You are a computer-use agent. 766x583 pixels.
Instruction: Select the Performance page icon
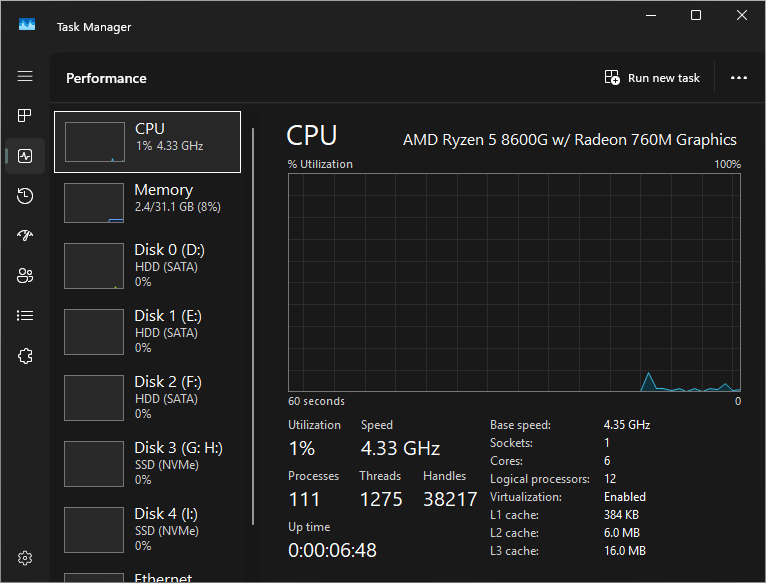[x=25, y=156]
